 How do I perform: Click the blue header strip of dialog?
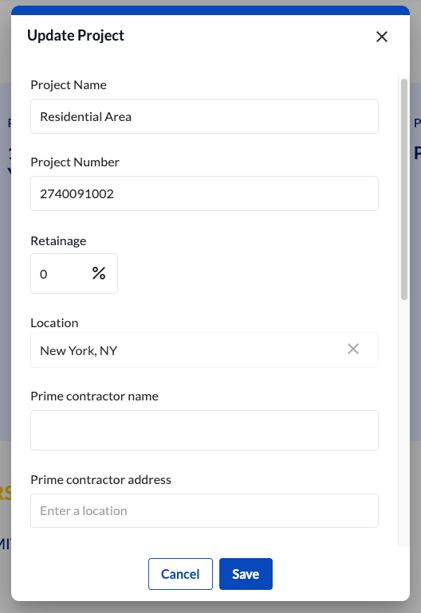210,10
